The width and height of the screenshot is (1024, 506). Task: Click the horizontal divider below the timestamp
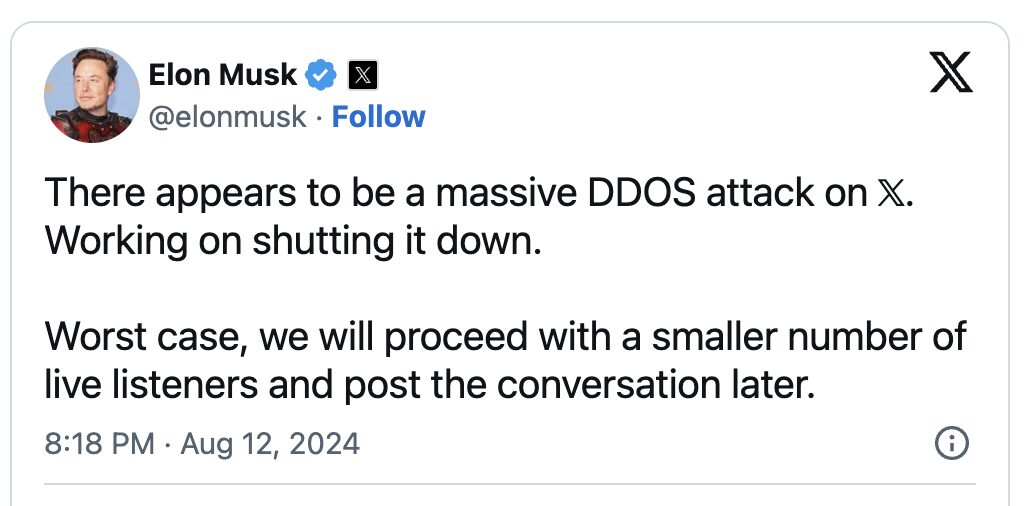(x=510, y=484)
